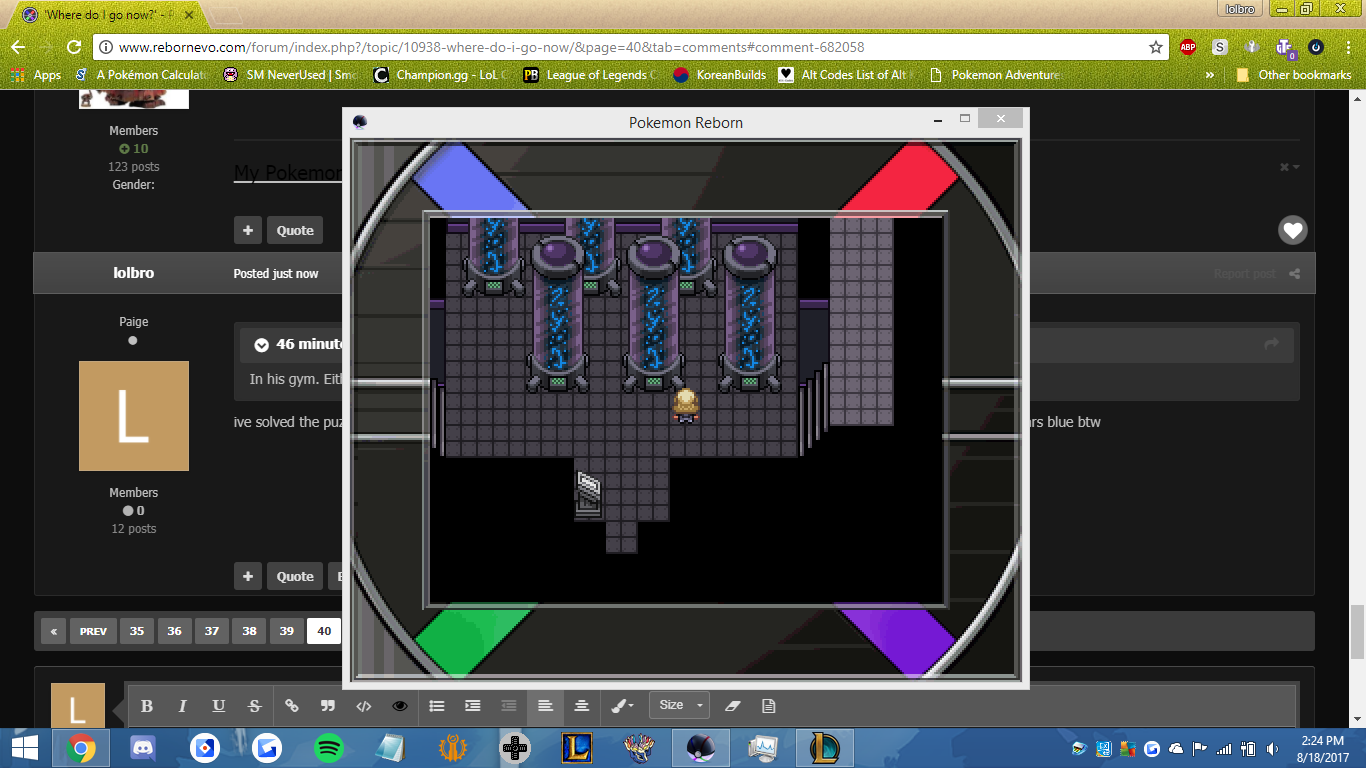Insert a quote block in the editor
Screen dimensions: 1366x768
tap(328, 706)
